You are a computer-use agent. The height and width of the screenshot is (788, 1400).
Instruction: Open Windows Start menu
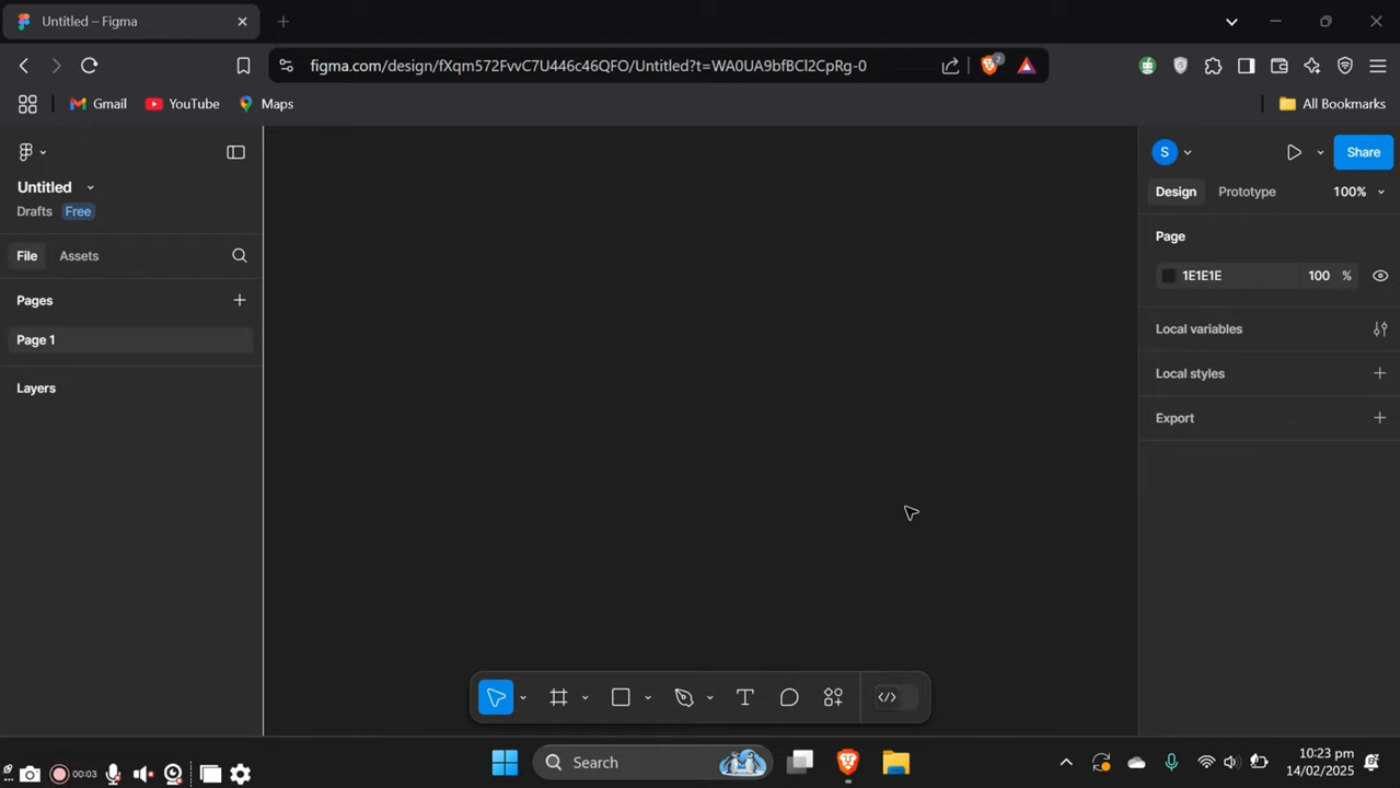point(505,763)
